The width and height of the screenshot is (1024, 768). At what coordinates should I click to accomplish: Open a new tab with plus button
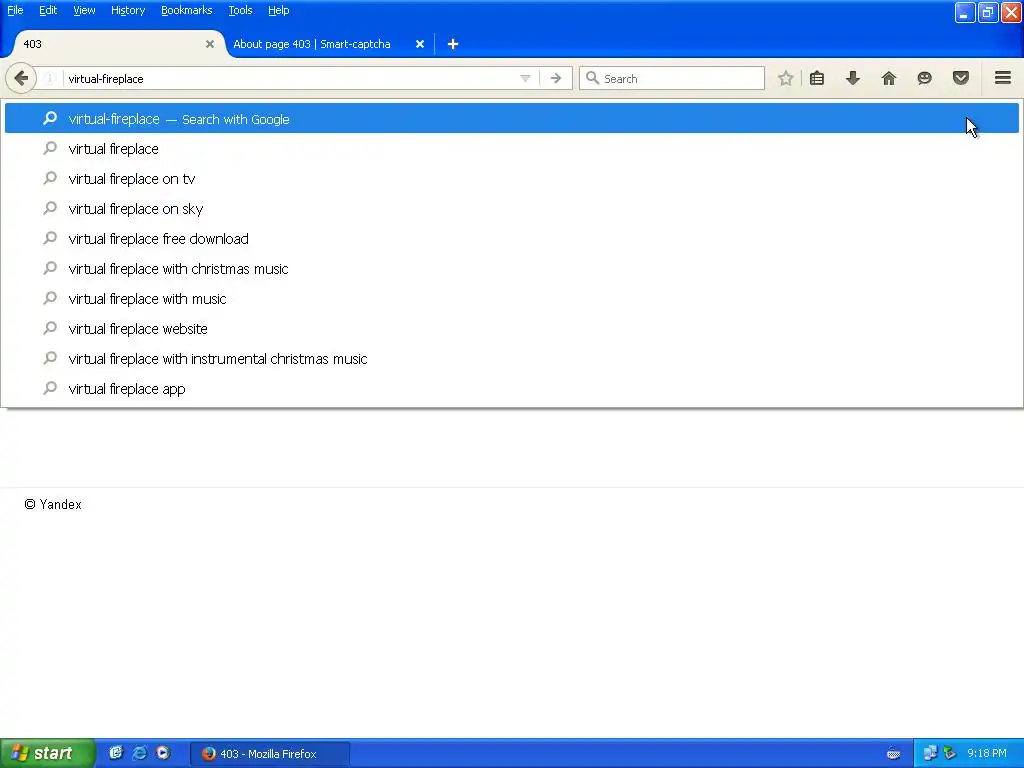[x=453, y=44]
